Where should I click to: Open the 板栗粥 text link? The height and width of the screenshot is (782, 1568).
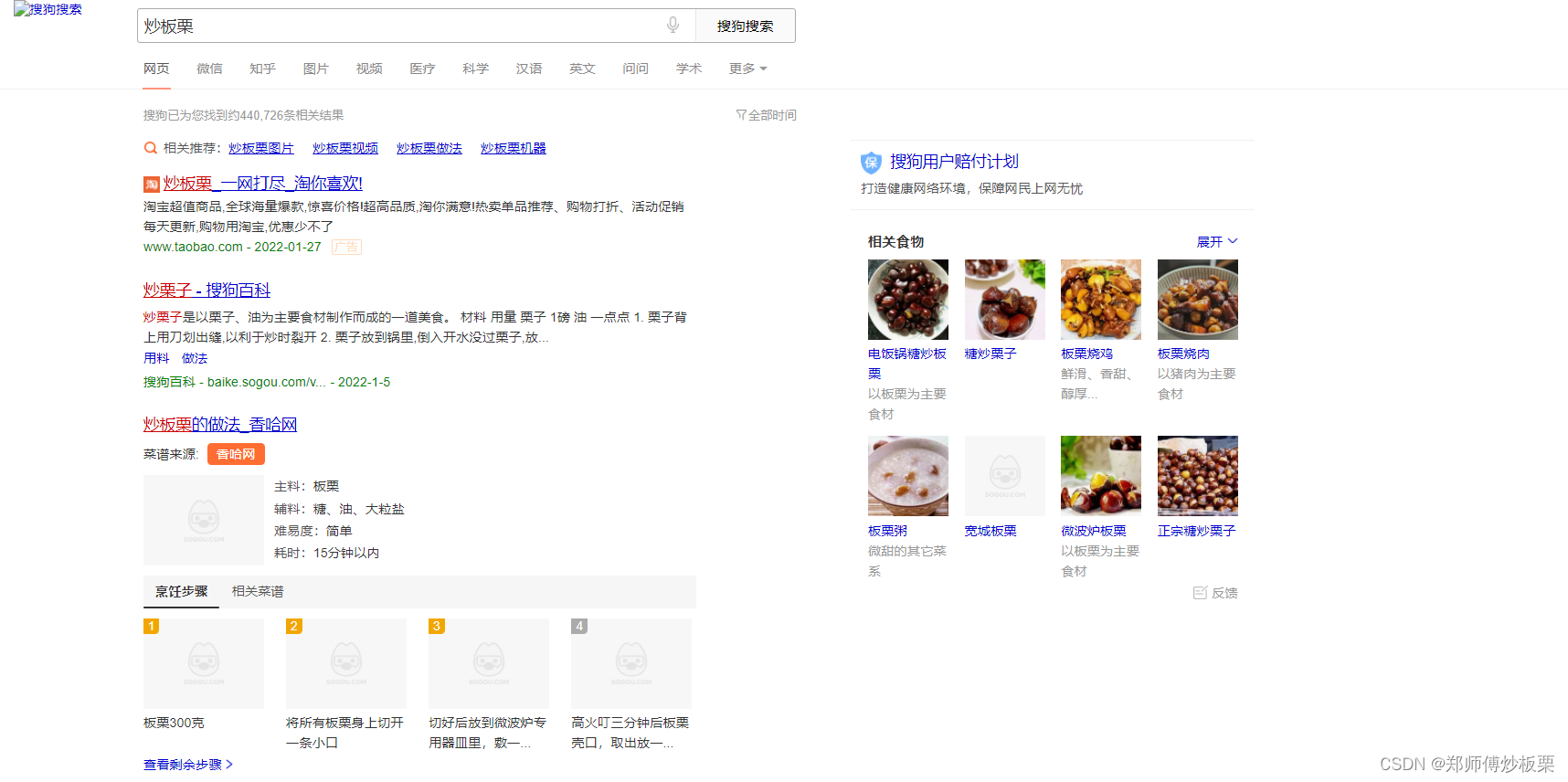click(887, 531)
